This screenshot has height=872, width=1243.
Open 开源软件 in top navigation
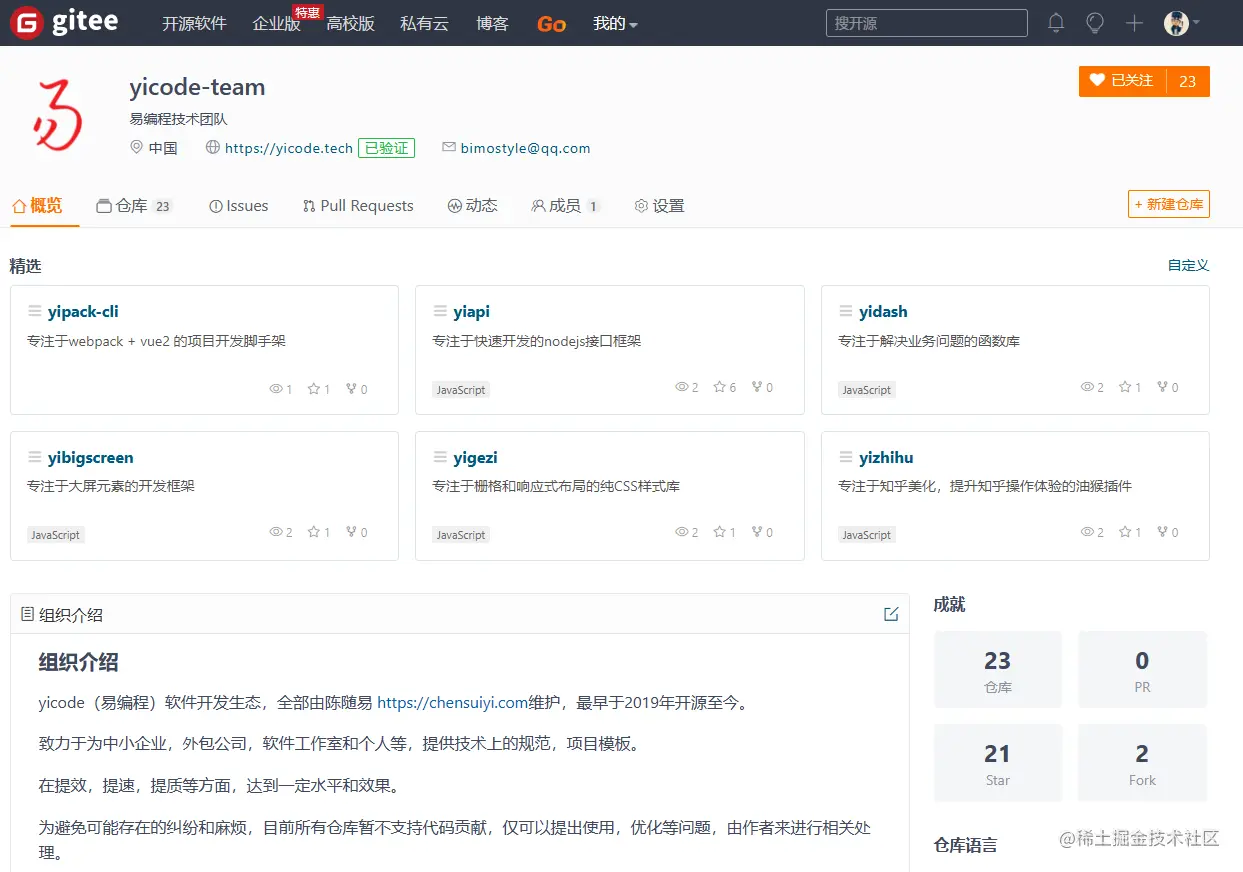[x=194, y=23]
